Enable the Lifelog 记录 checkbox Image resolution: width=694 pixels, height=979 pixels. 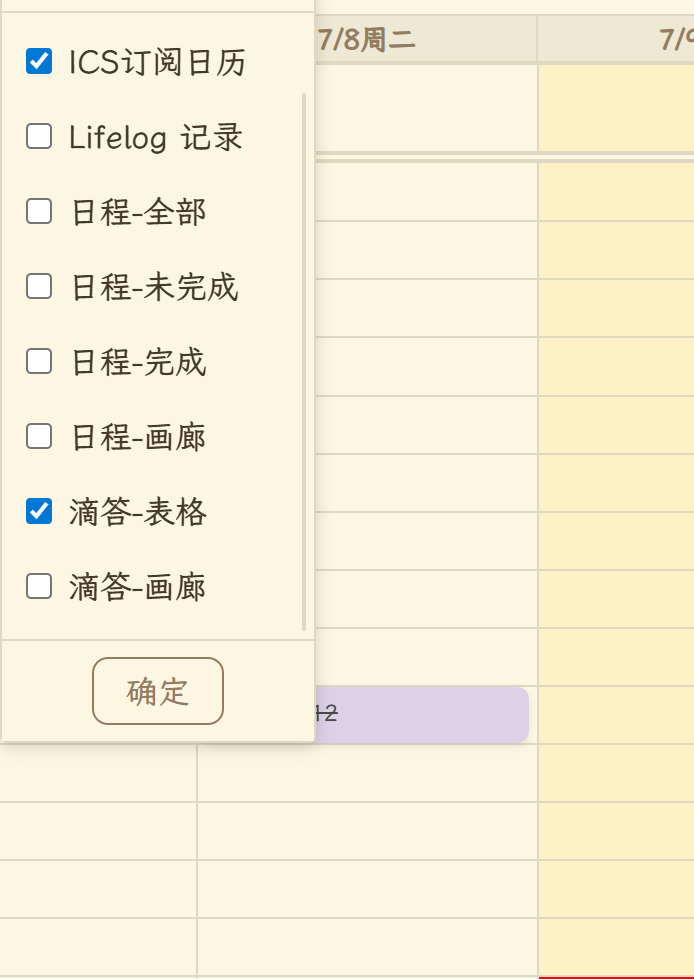click(x=39, y=137)
